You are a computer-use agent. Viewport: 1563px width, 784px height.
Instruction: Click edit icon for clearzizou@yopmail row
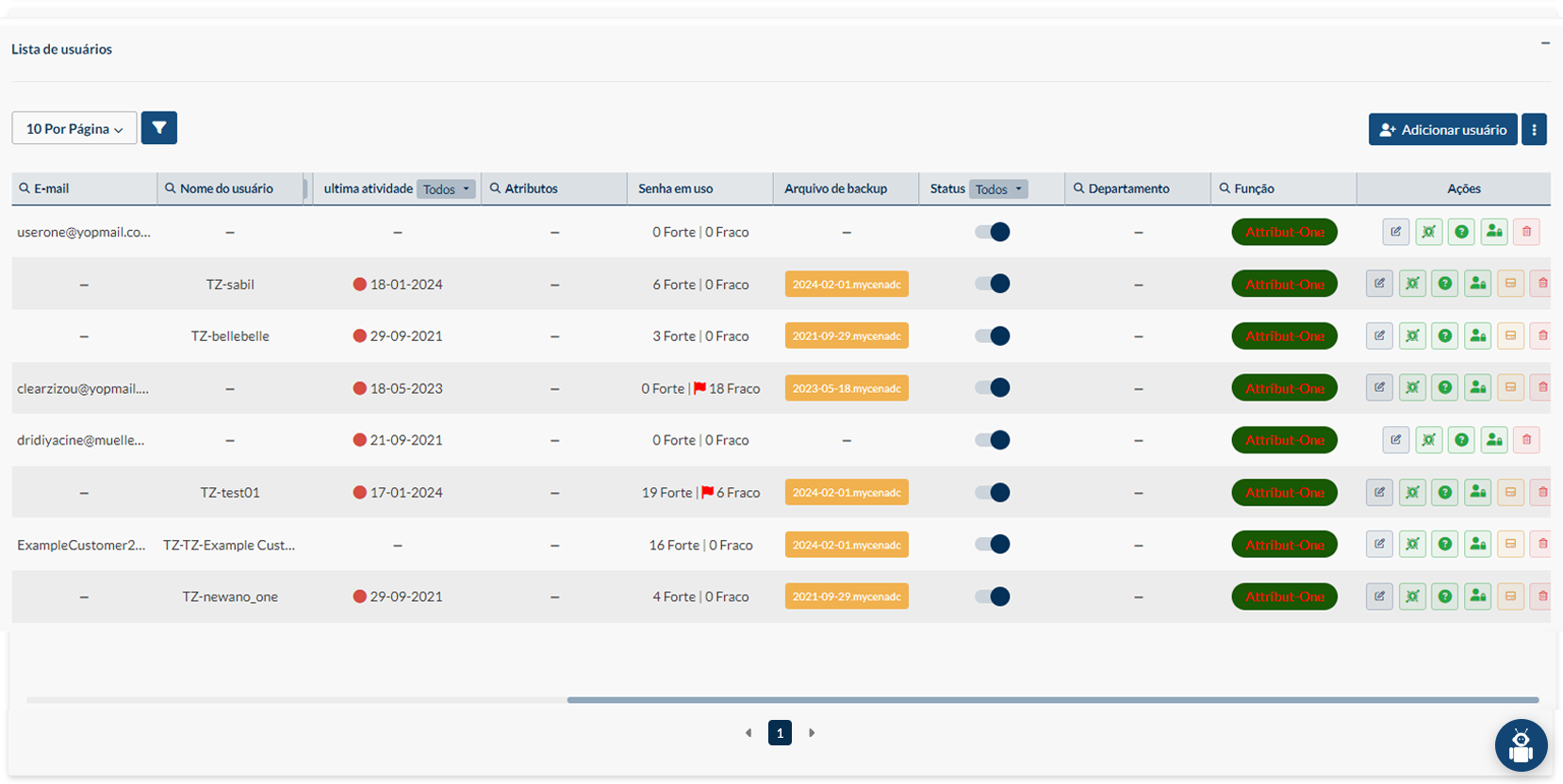[x=1379, y=387]
